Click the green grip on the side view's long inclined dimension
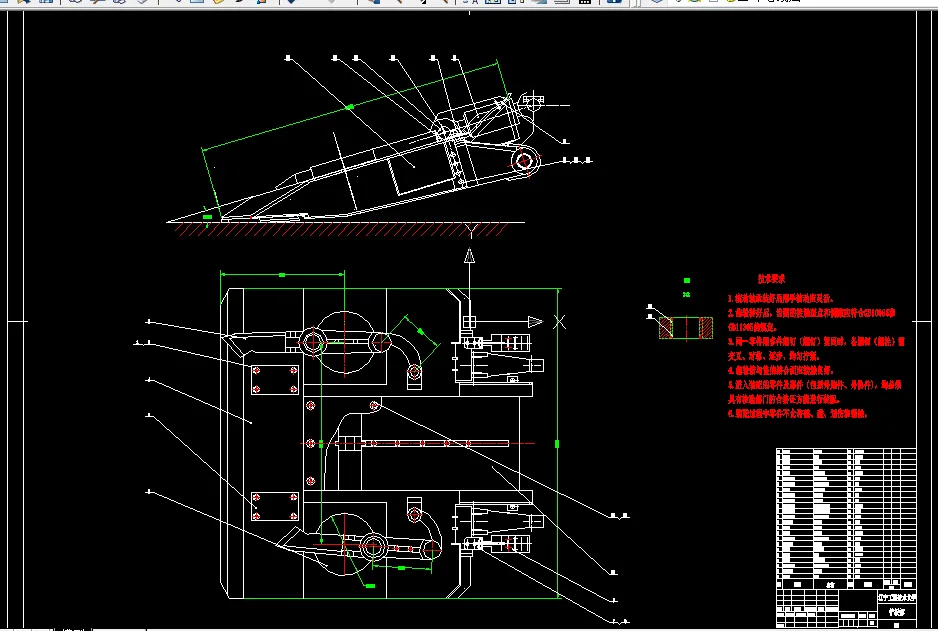Viewport: 938px width, 631px height. tap(350, 107)
